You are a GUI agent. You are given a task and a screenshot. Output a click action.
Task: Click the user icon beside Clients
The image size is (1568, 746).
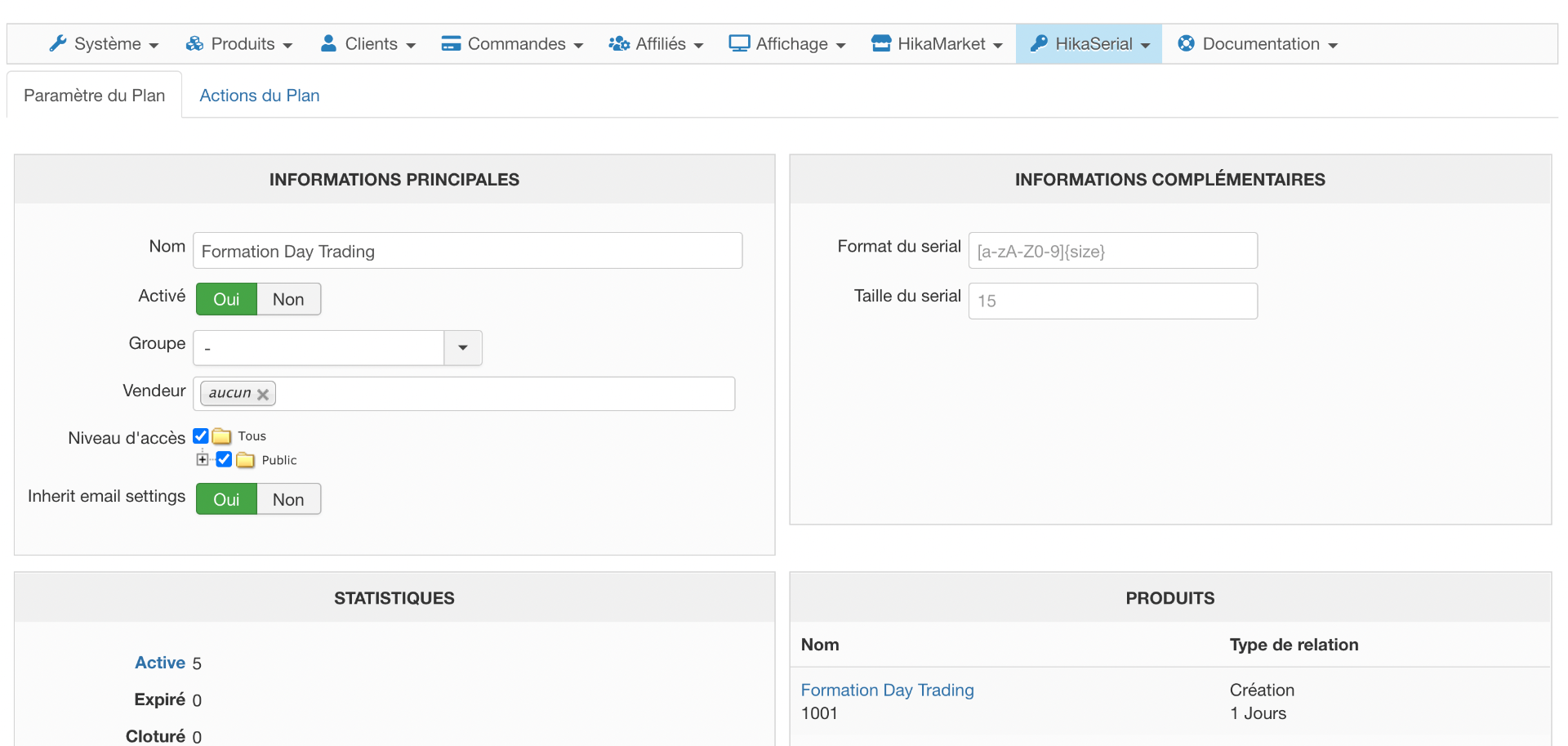(328, 44)
